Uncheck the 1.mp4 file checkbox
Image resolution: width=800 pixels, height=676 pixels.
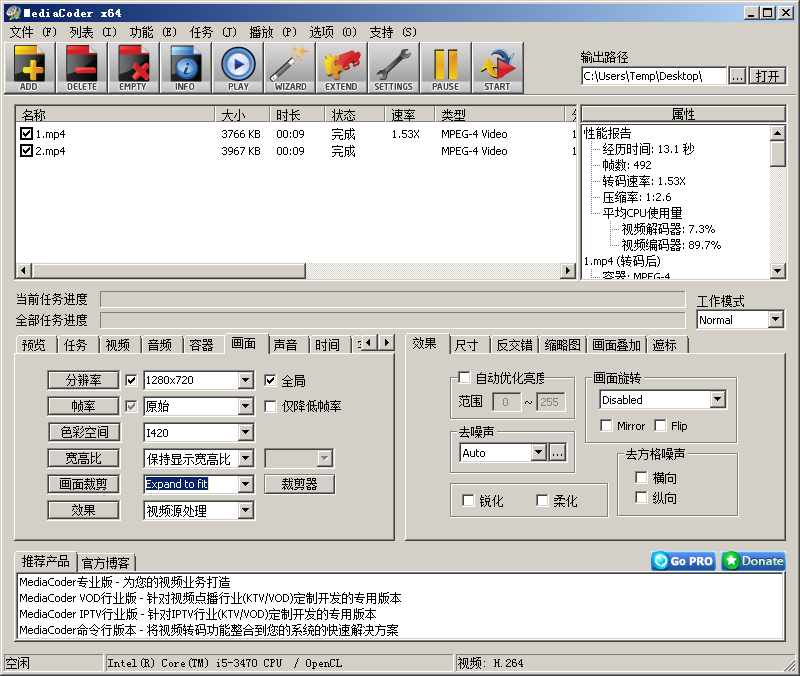click(26, 134)
